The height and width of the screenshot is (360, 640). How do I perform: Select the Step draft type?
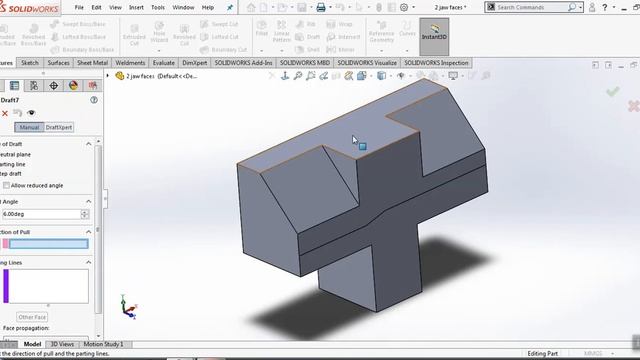10,173
